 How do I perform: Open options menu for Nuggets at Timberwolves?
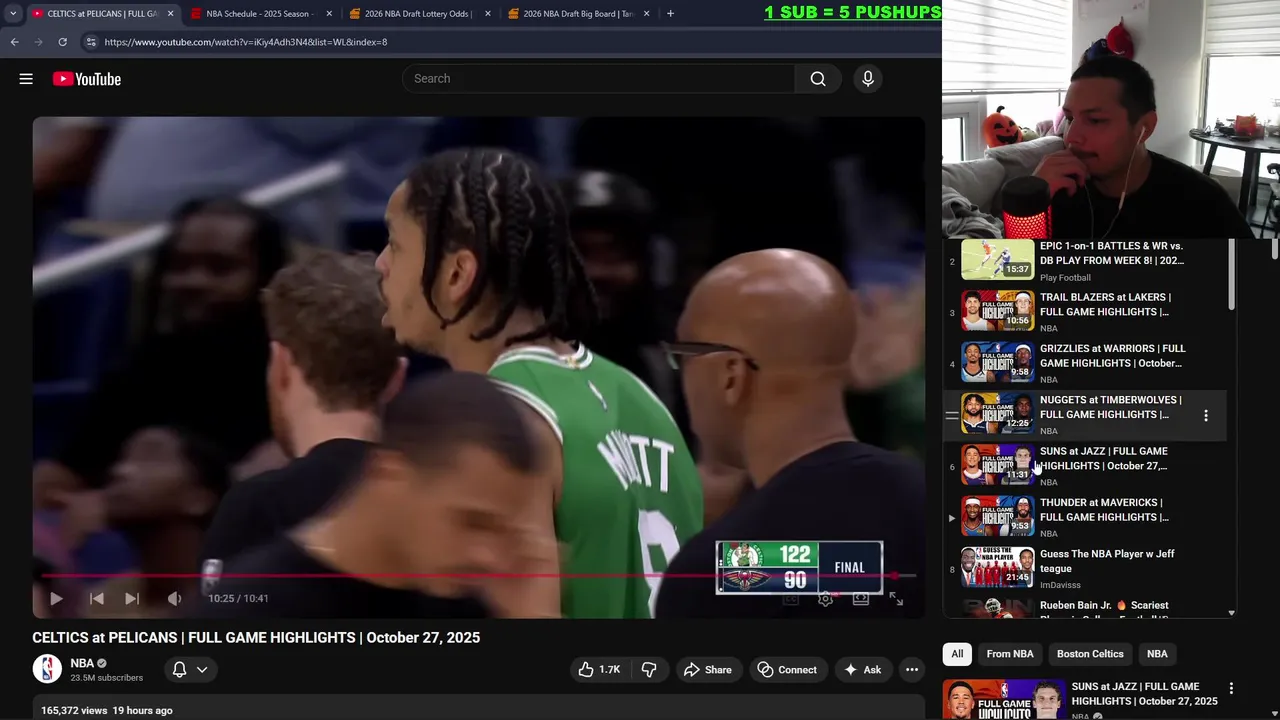[1206, 415]
